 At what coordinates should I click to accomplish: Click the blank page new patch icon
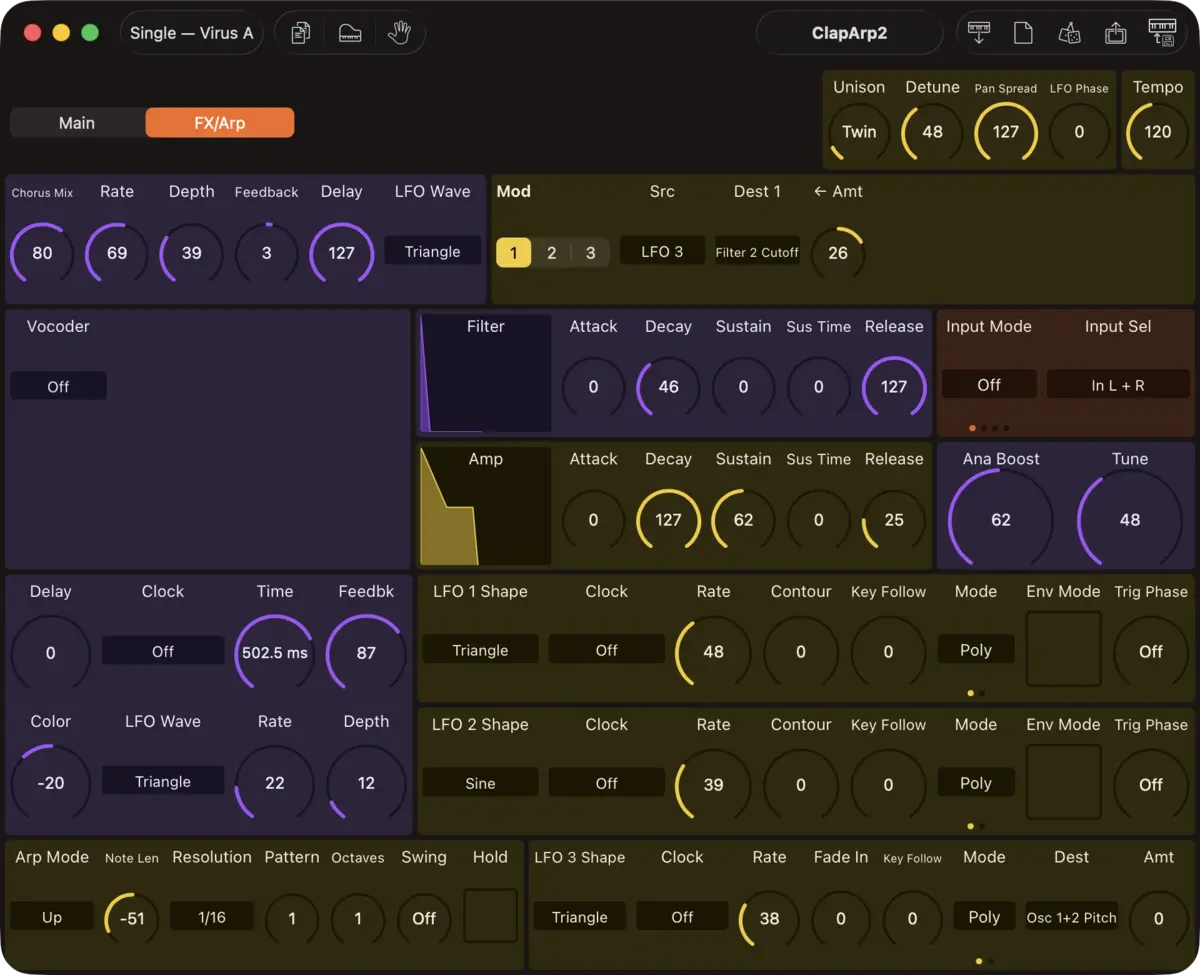1023,33
